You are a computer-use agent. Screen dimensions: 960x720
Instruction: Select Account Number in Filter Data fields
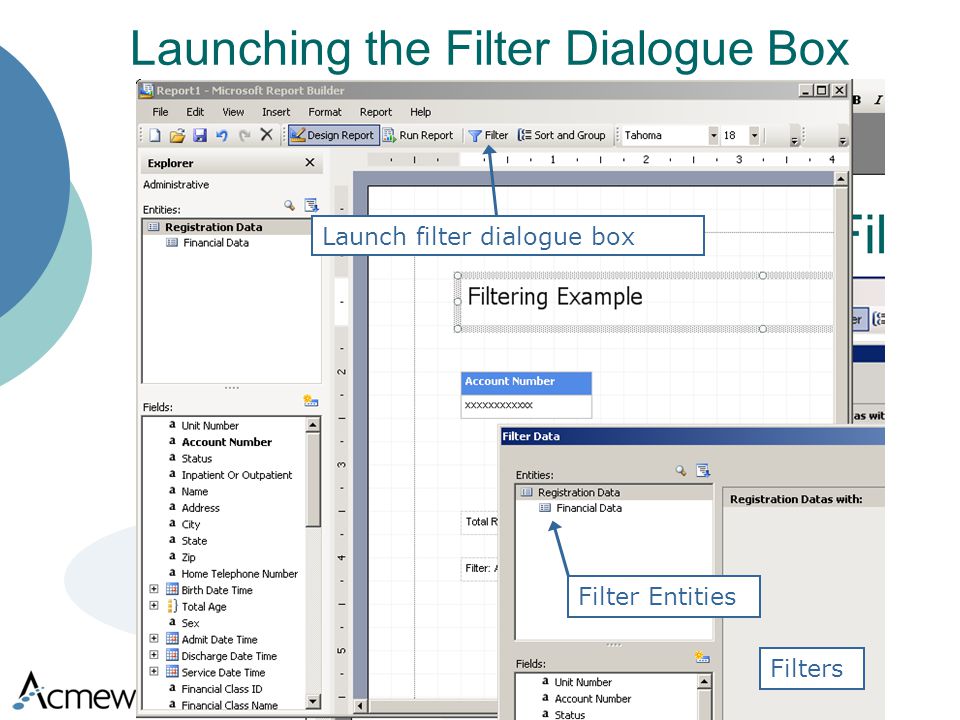pyautogui.click(x=593, y=699)
